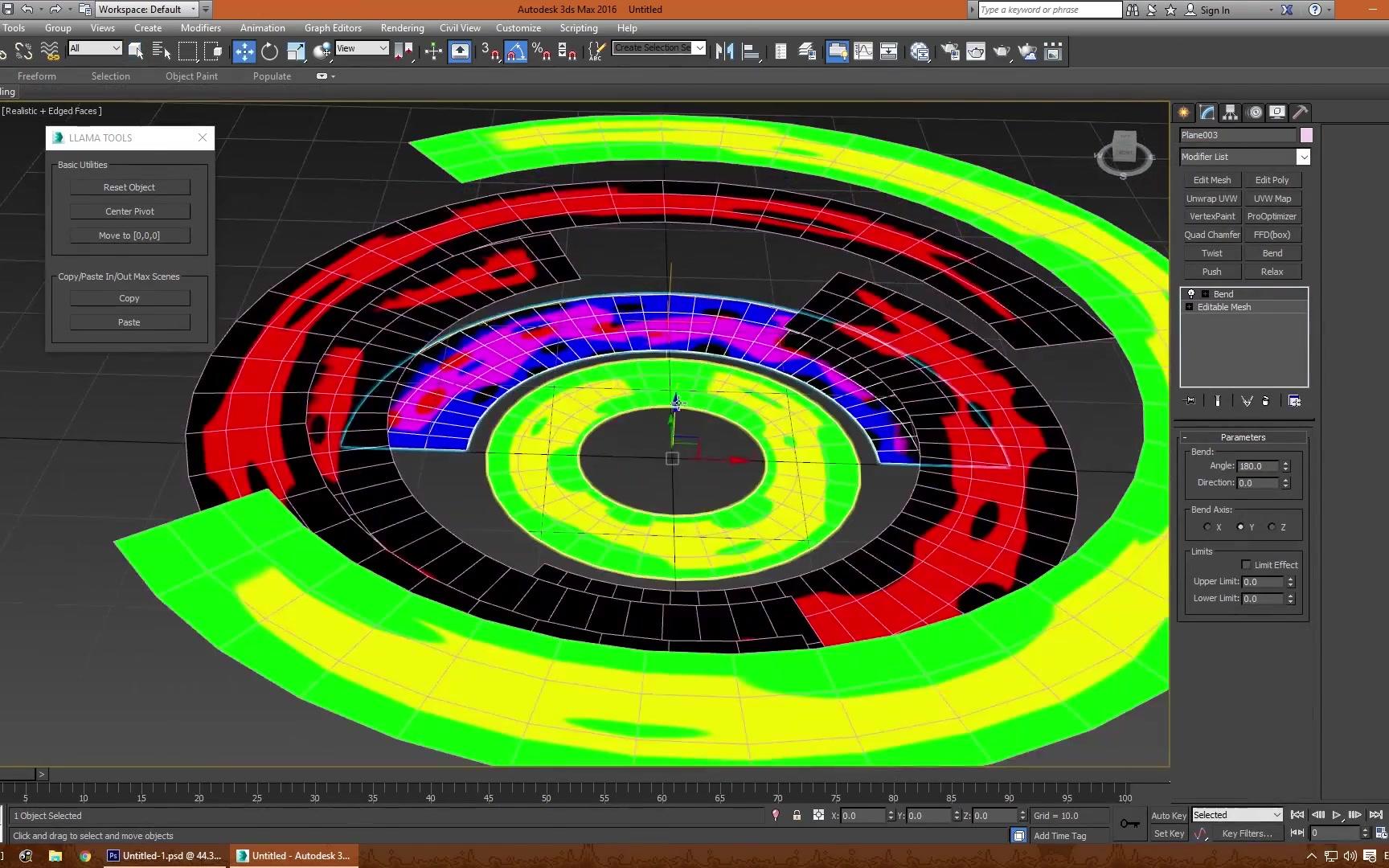The width and height of the screenshot is (1389, 868).
Task: Switch to the Object Paint ribbon tab
Action: 191,76
